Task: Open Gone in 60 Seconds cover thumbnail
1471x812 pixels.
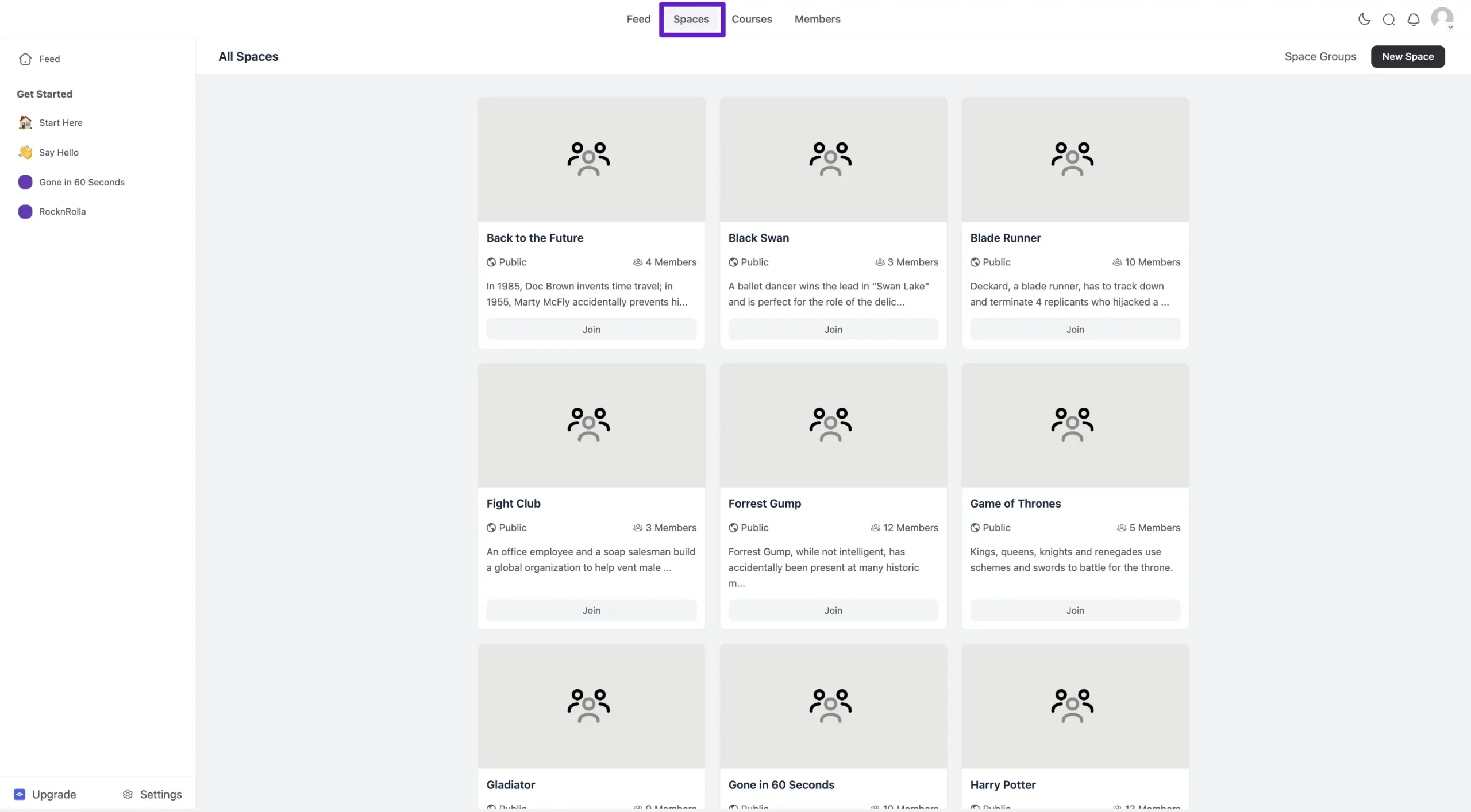Action: pyautogui.click(x=833, y=706)
